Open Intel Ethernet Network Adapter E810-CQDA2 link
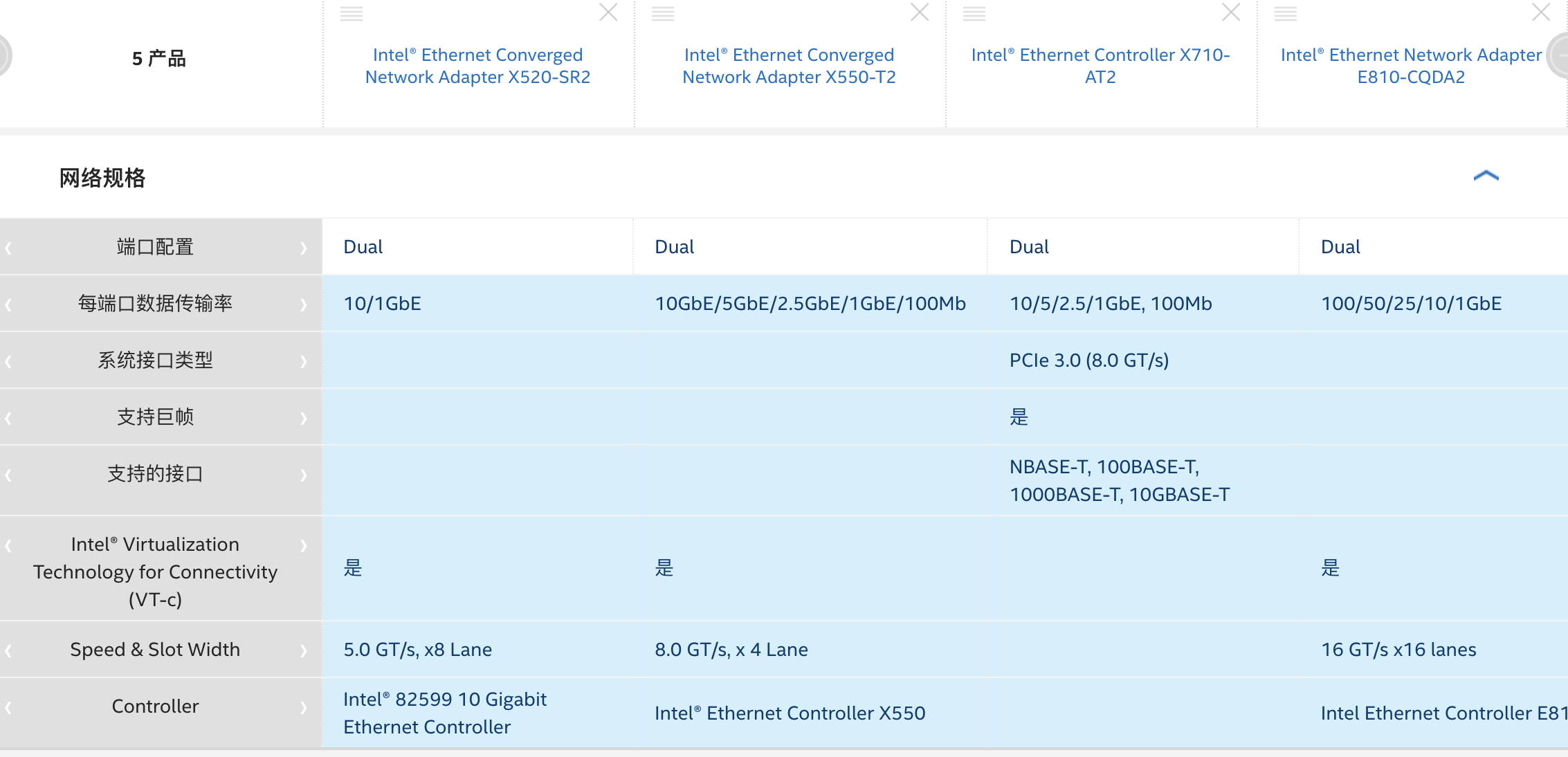The width and height of the screenshot is (1568, 757). point(1411,66)
